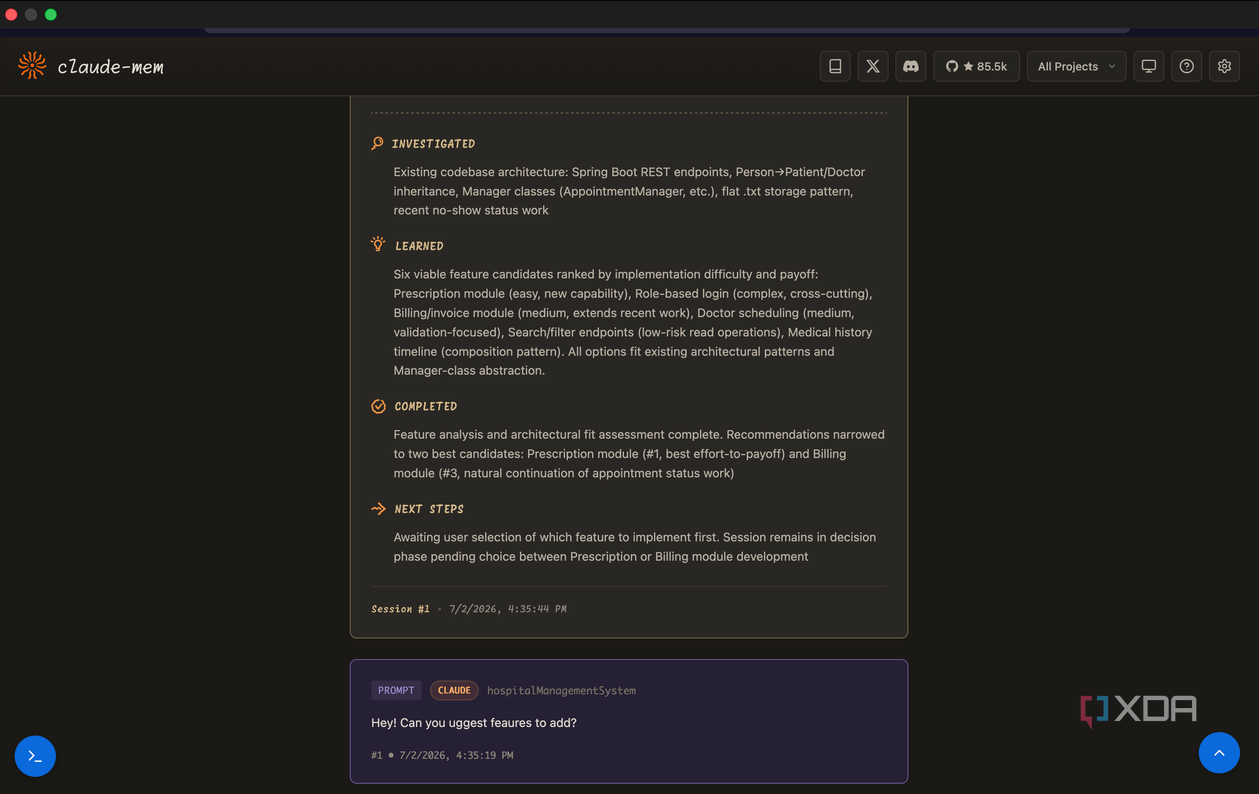Click the Learned lightbulb icon
The width and height of the screenshot is (1259, 794).
pos(378,244)
